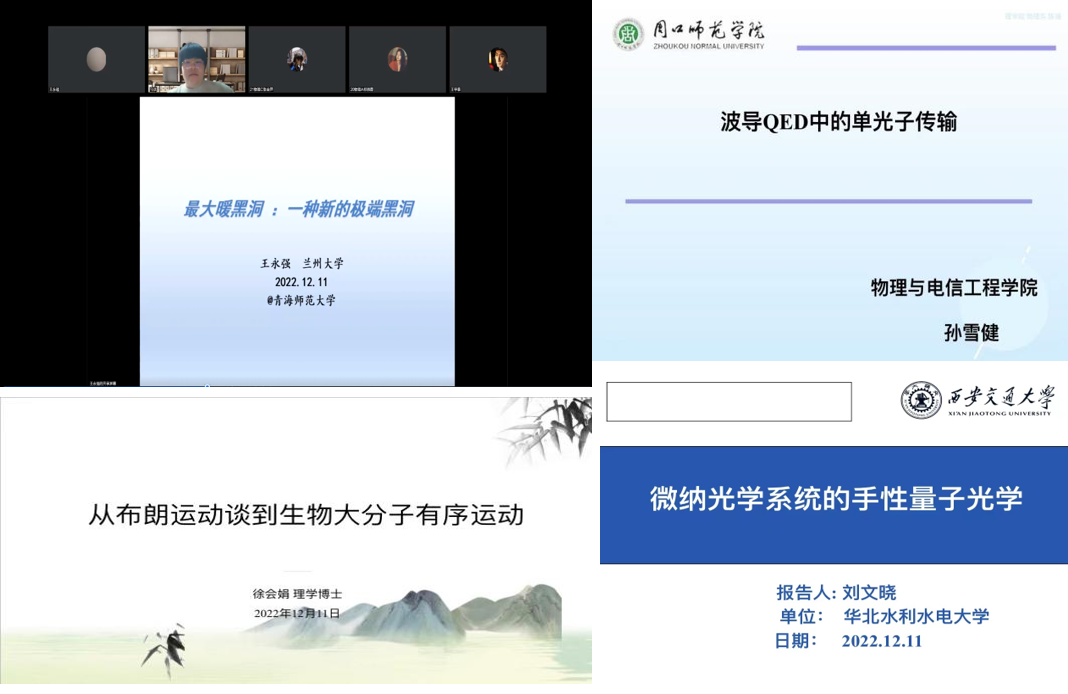
Task: Click the fifth participant's dark-suit avatar
Action: 497,59
